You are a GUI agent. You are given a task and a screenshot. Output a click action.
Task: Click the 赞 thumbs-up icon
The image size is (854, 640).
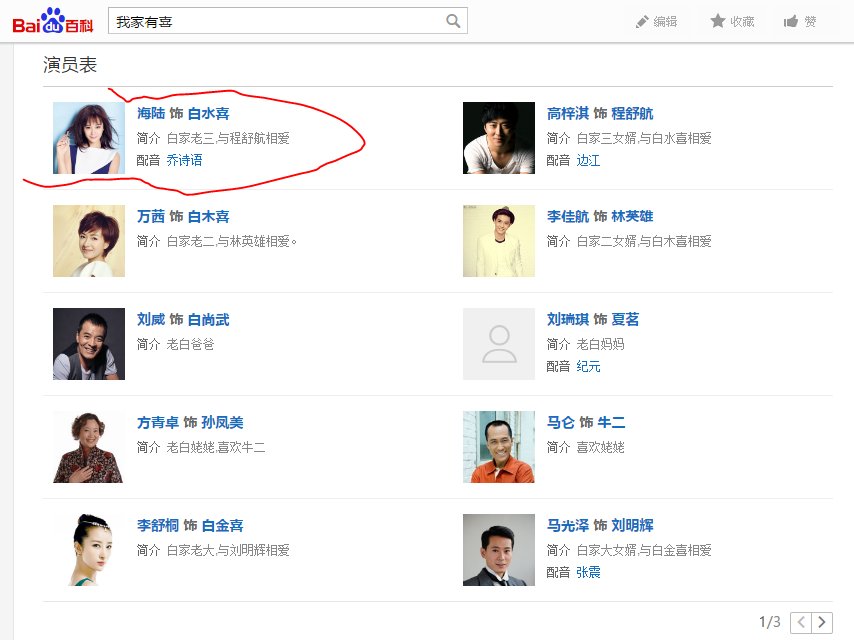point(791,21)
